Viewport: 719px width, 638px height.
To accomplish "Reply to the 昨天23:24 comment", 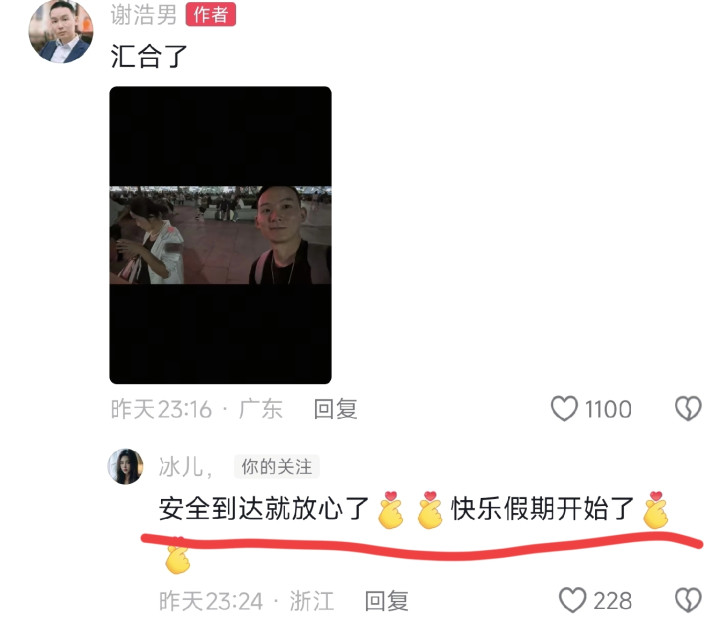I will [386, 600].
